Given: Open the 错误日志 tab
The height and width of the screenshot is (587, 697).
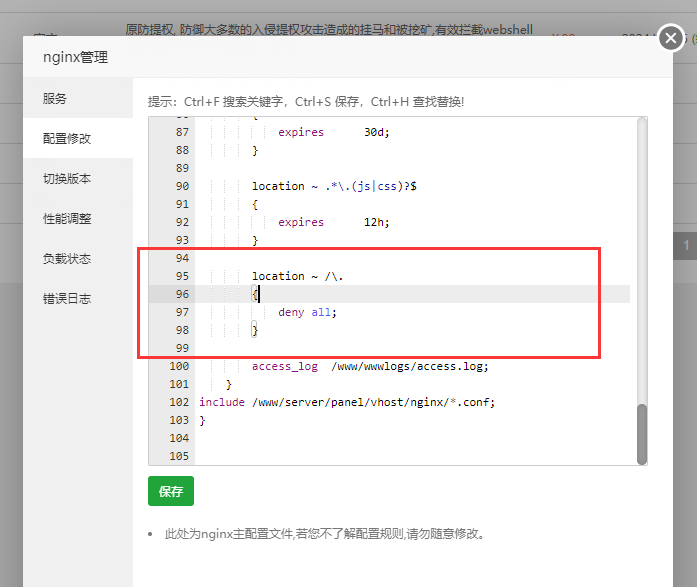Looking at the screenshot, I should coord(78,298).
